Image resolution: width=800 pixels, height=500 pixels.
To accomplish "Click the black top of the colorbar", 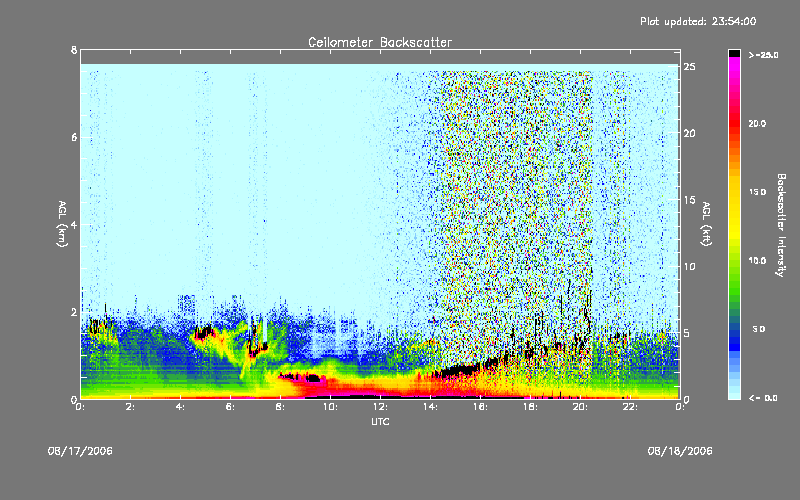I will point(734,53).
